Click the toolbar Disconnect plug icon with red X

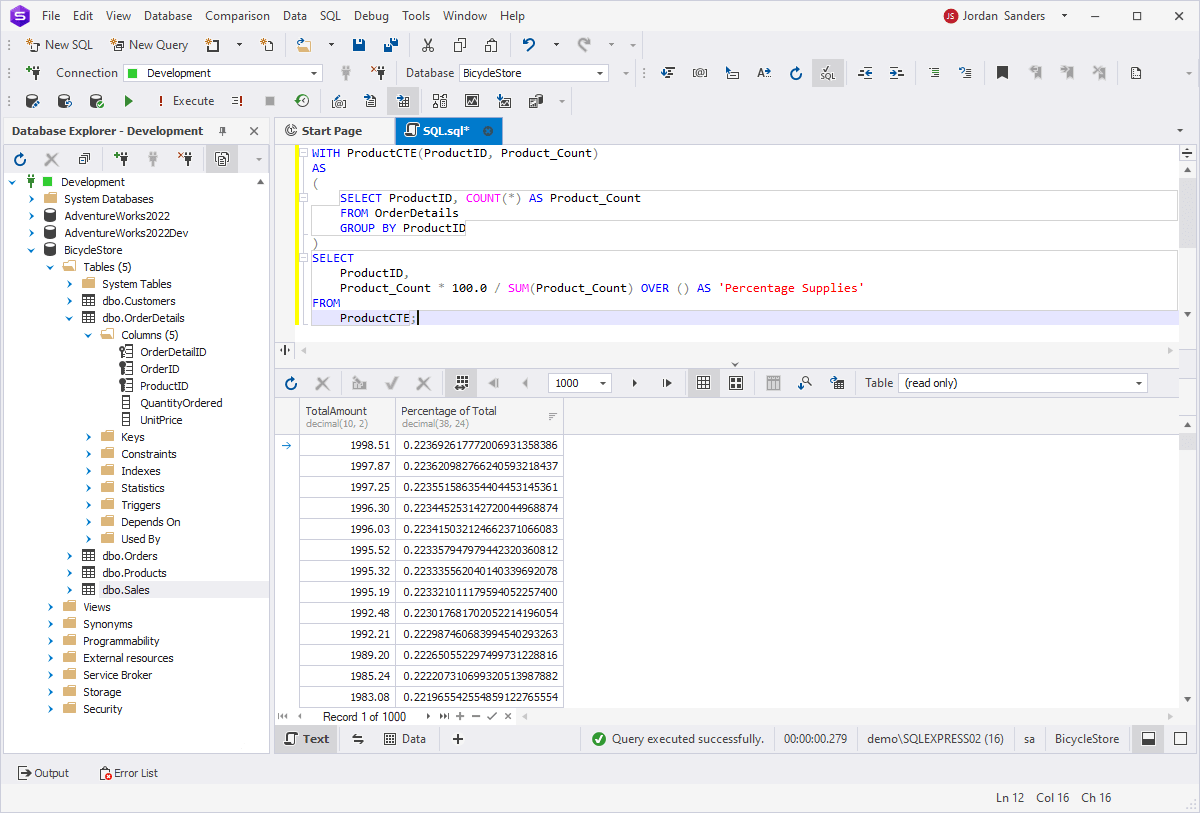[x=378, y=73]
